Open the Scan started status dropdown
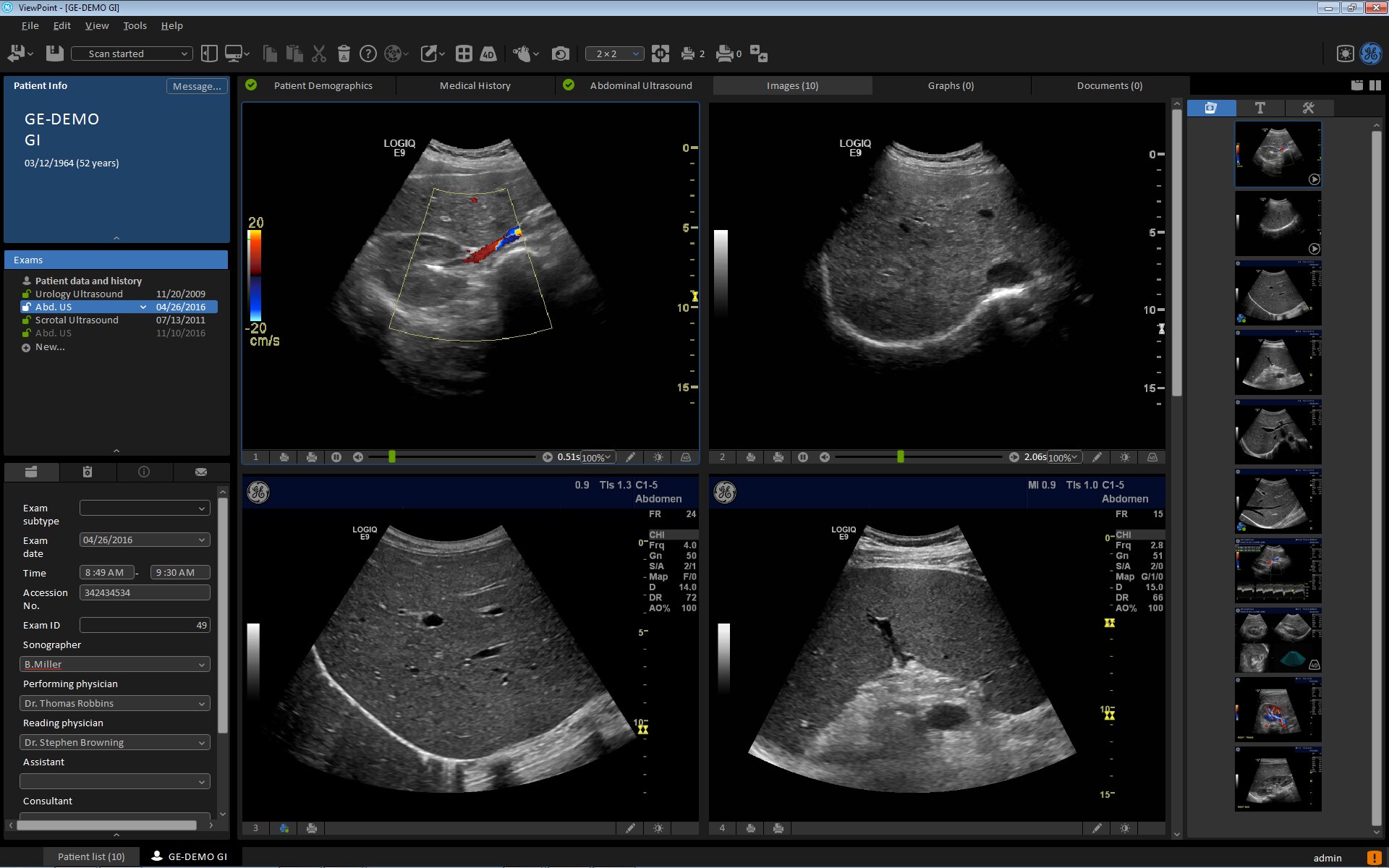Viewport: 1389px width, 868px height. point(133,54)
